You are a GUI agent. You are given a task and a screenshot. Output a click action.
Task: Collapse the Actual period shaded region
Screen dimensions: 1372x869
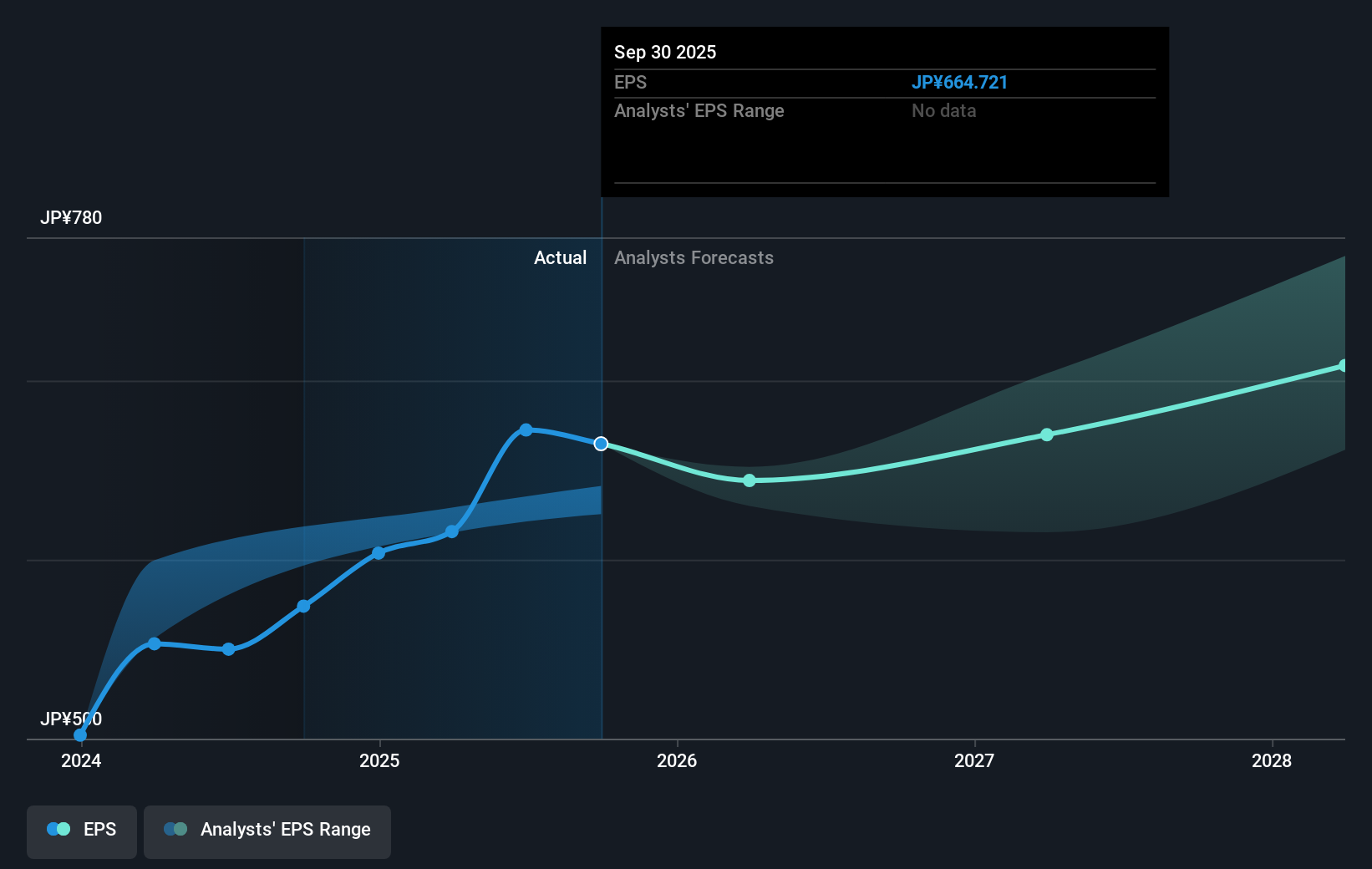click(451, 485)
